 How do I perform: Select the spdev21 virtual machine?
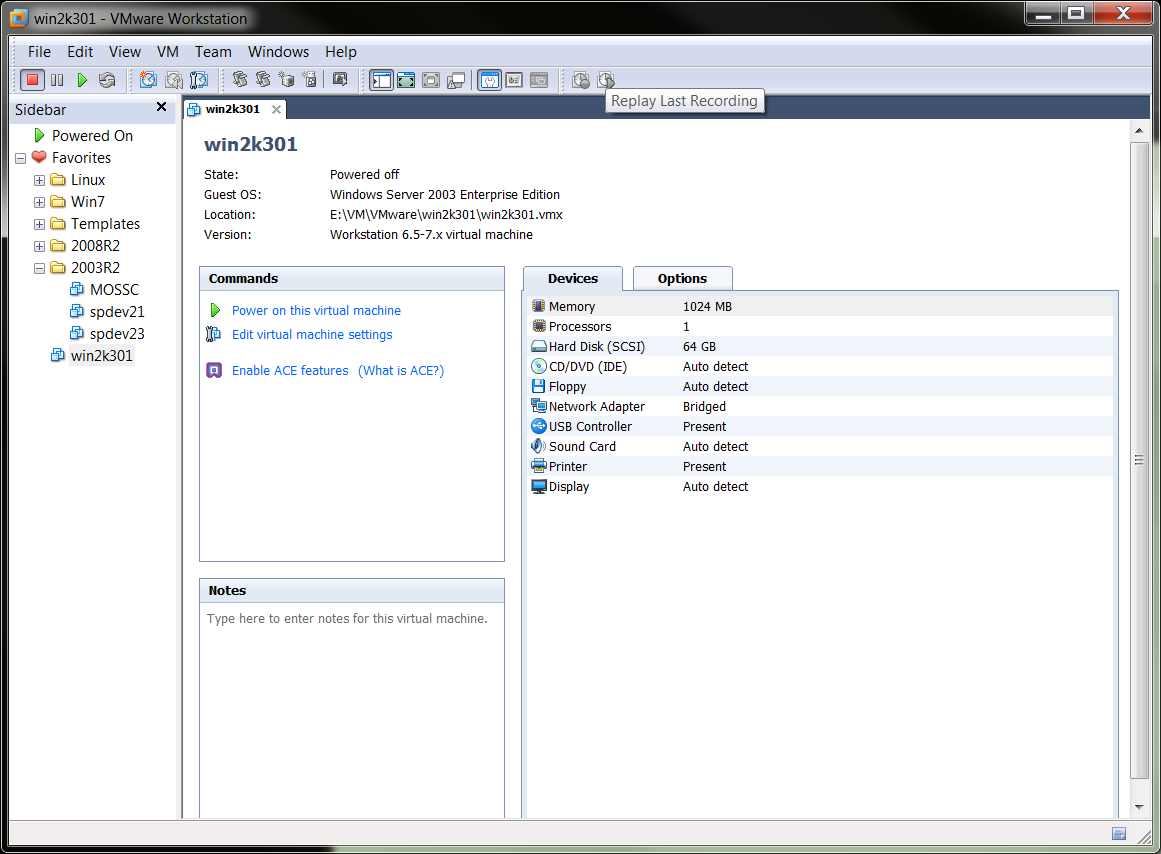(117, 311)
